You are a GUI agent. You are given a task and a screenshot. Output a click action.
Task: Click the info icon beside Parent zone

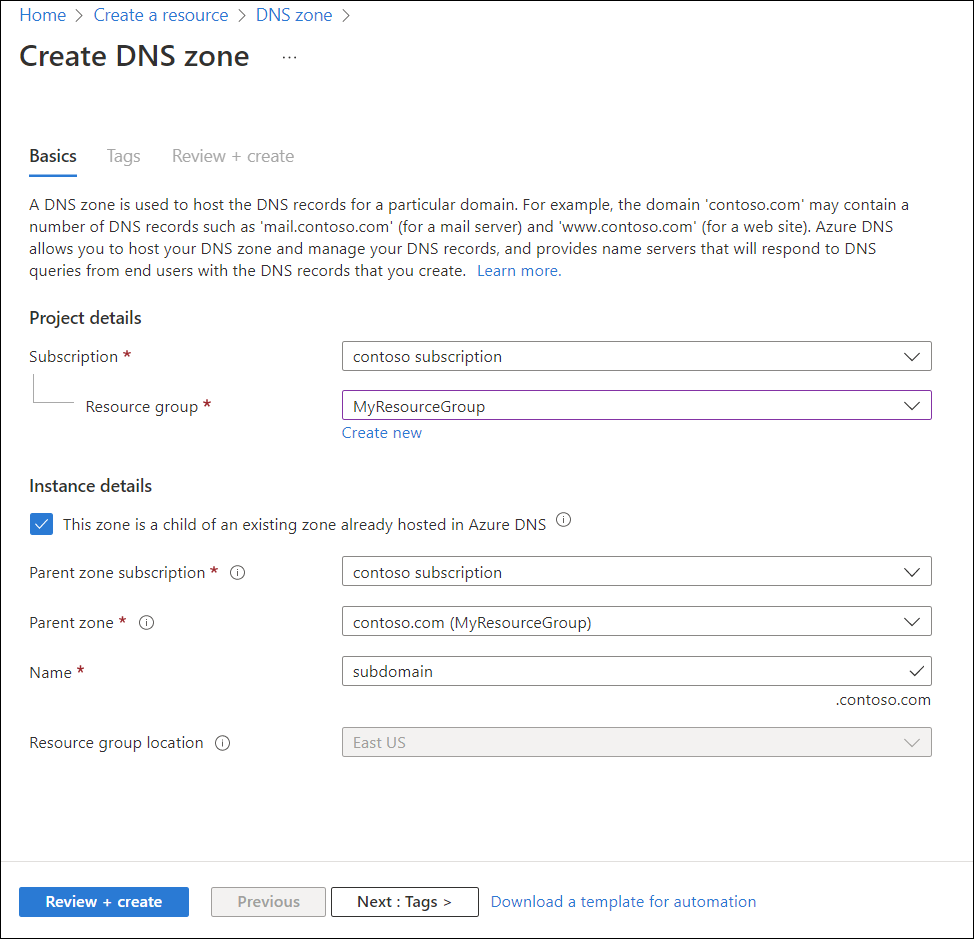click(146, 622)
